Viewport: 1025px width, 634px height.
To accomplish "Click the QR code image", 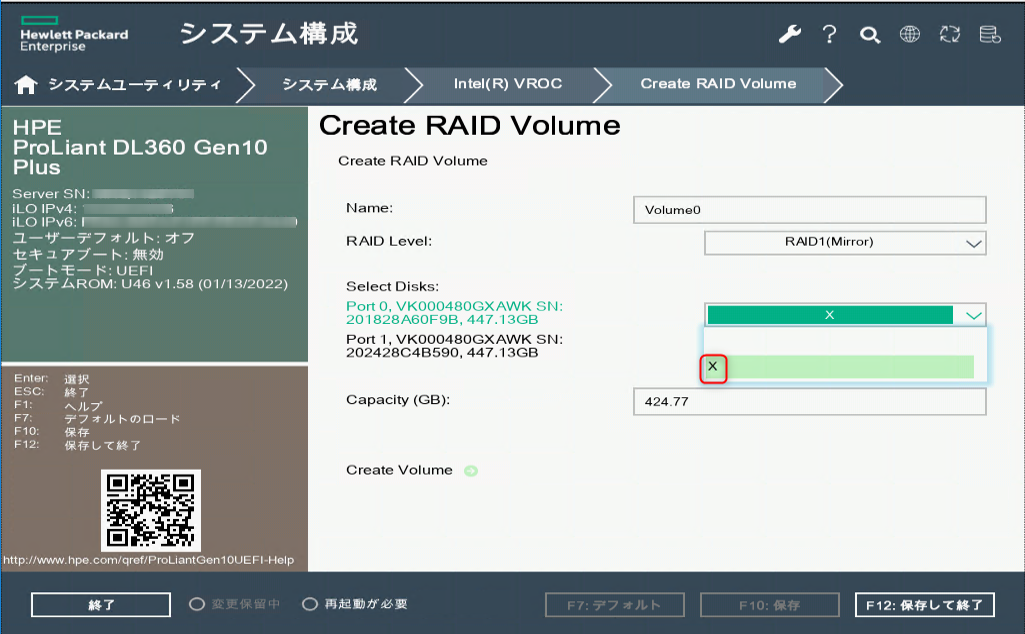I will pyautogui.click(x=151, y=510).
